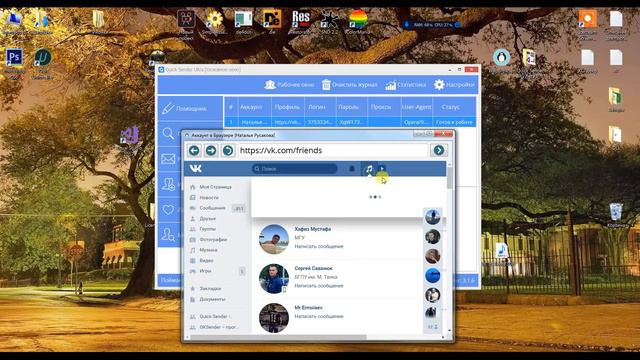Viewport: 640px width, 360px height.
Task: Click the Наталья account cell in first row
Action: (254, 122)
